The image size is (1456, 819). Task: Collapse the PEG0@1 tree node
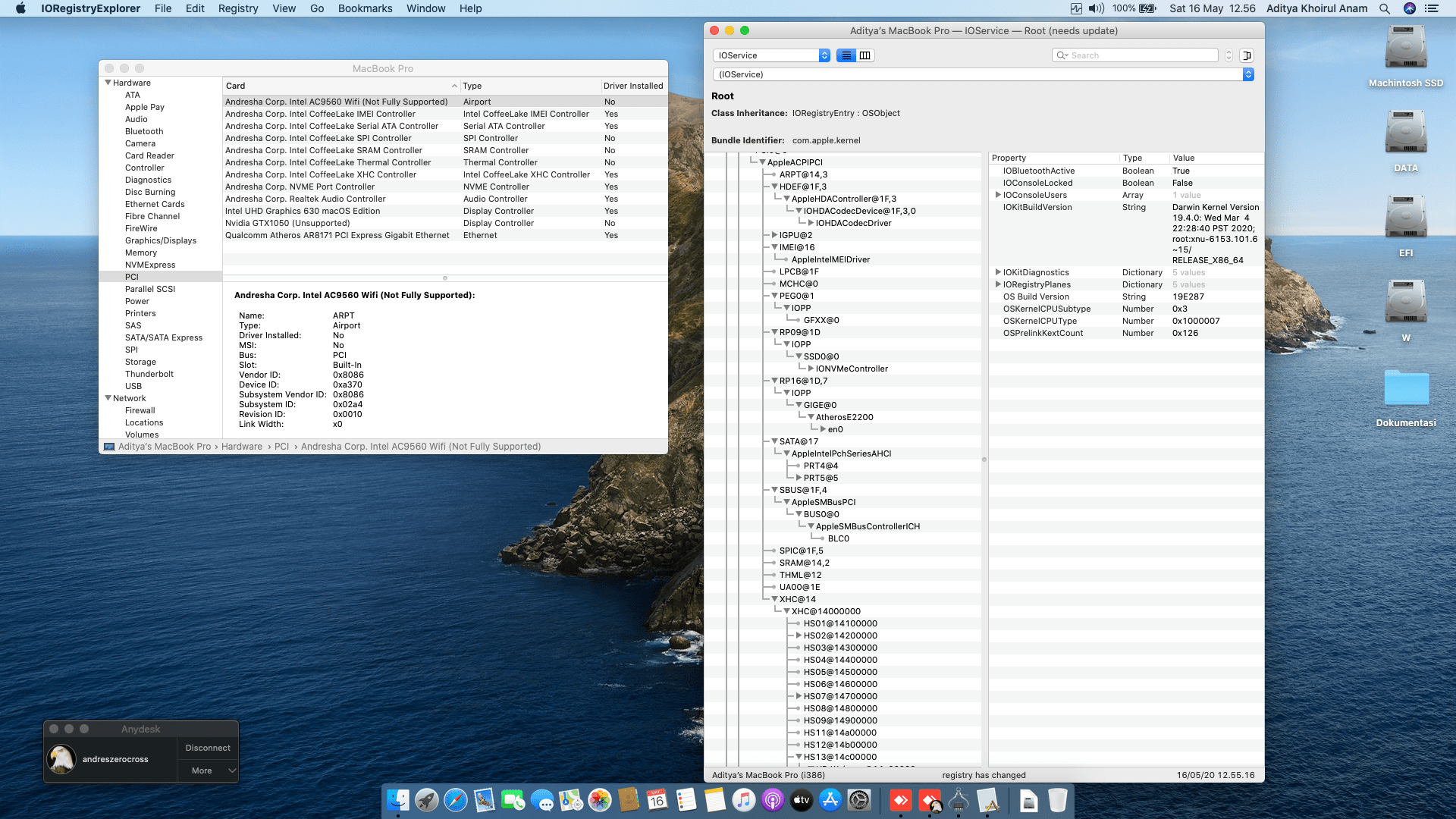[774, 296]
